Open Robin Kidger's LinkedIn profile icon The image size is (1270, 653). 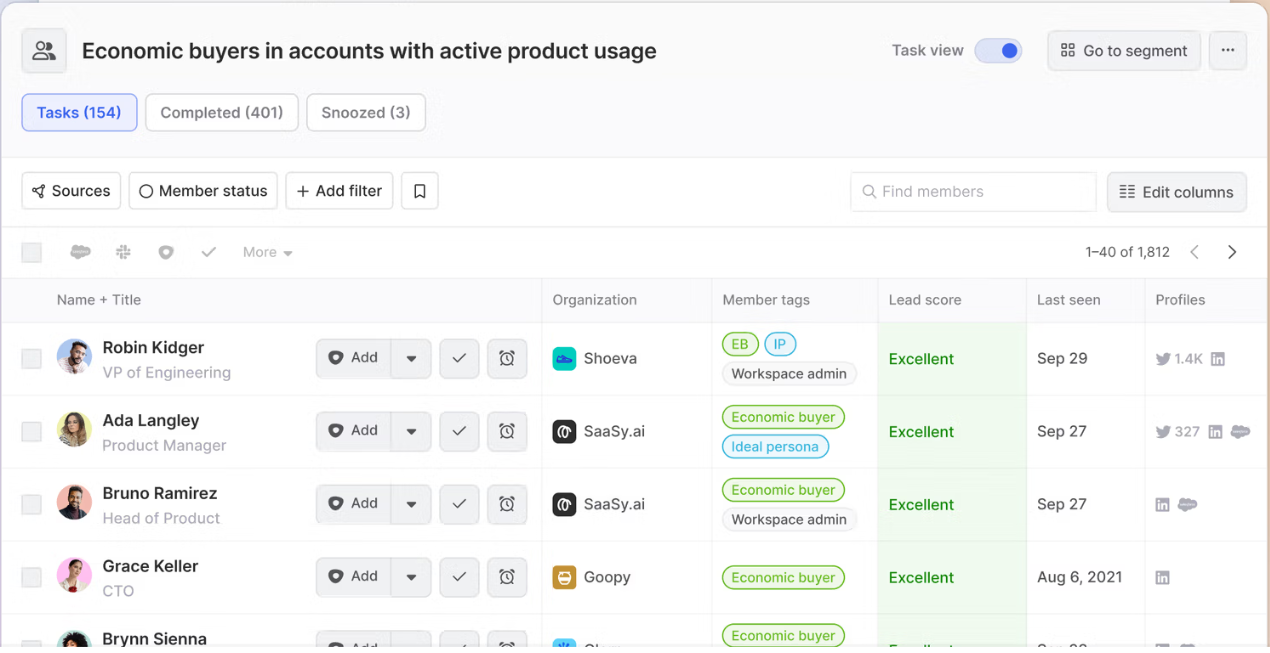tap(1218, 359)
